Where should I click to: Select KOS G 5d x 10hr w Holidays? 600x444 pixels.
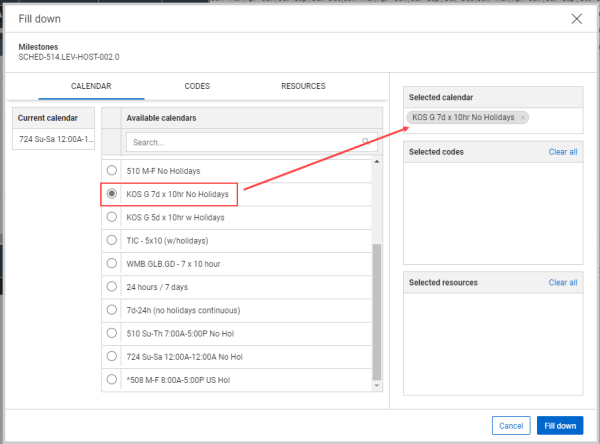pyautogui.click(x=111, y=216)
